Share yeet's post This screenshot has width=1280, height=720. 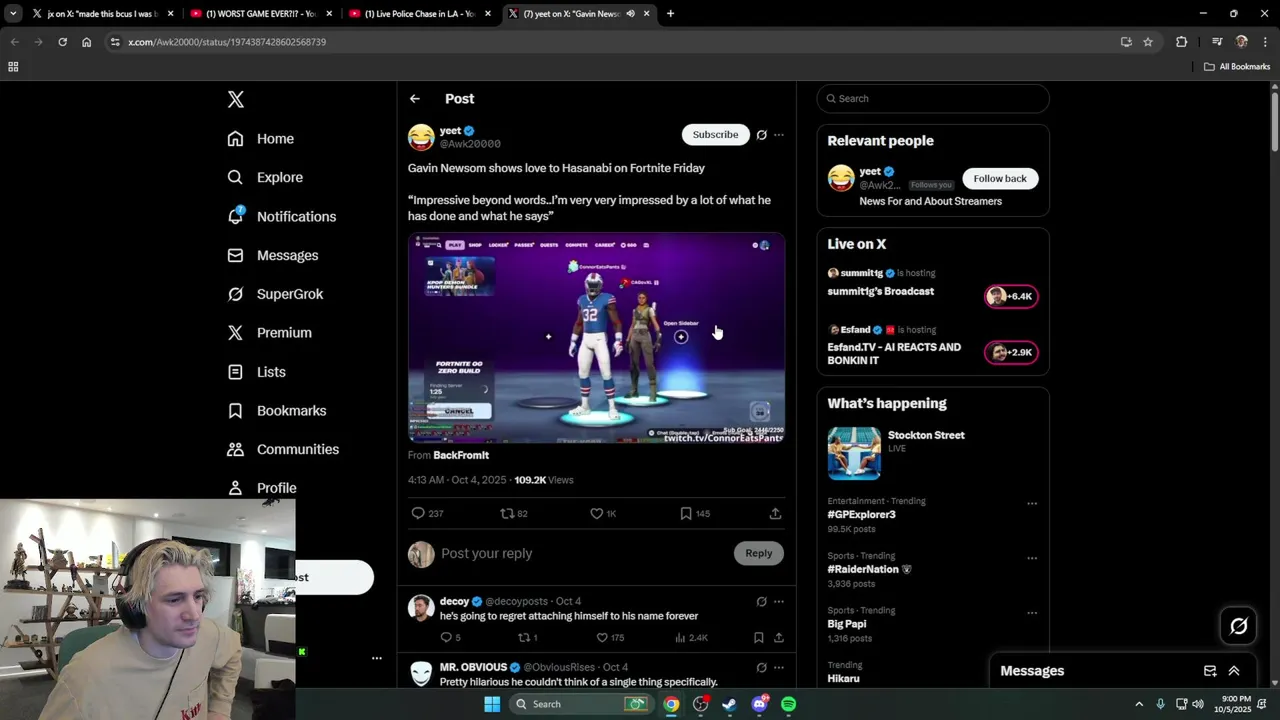coord(775,513)
